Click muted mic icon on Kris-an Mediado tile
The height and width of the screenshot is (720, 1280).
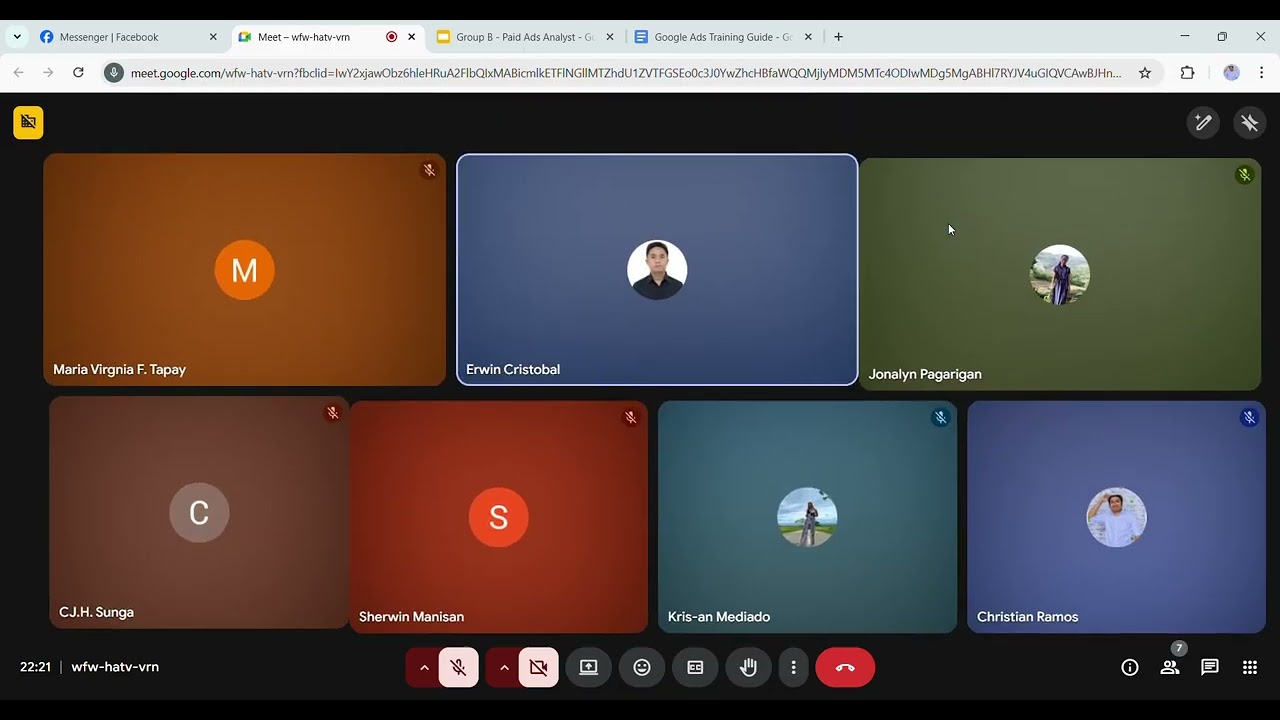coord(940,417)
